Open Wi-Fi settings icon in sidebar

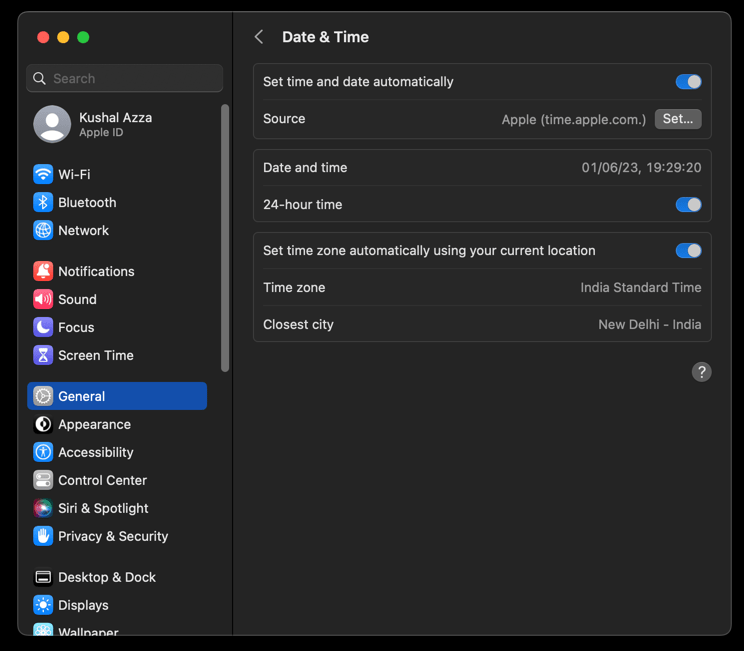click(x=43, y=174)
